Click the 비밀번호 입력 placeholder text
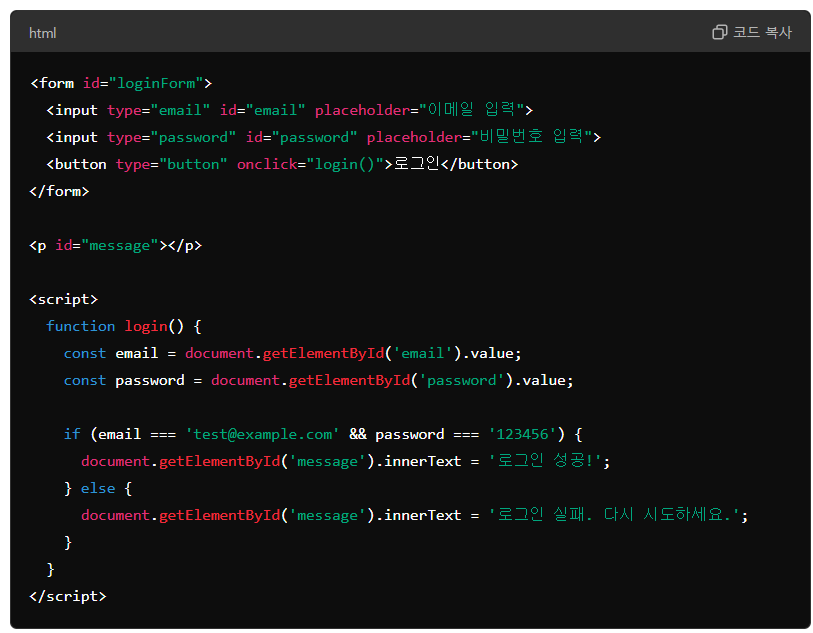 [531, 137]
